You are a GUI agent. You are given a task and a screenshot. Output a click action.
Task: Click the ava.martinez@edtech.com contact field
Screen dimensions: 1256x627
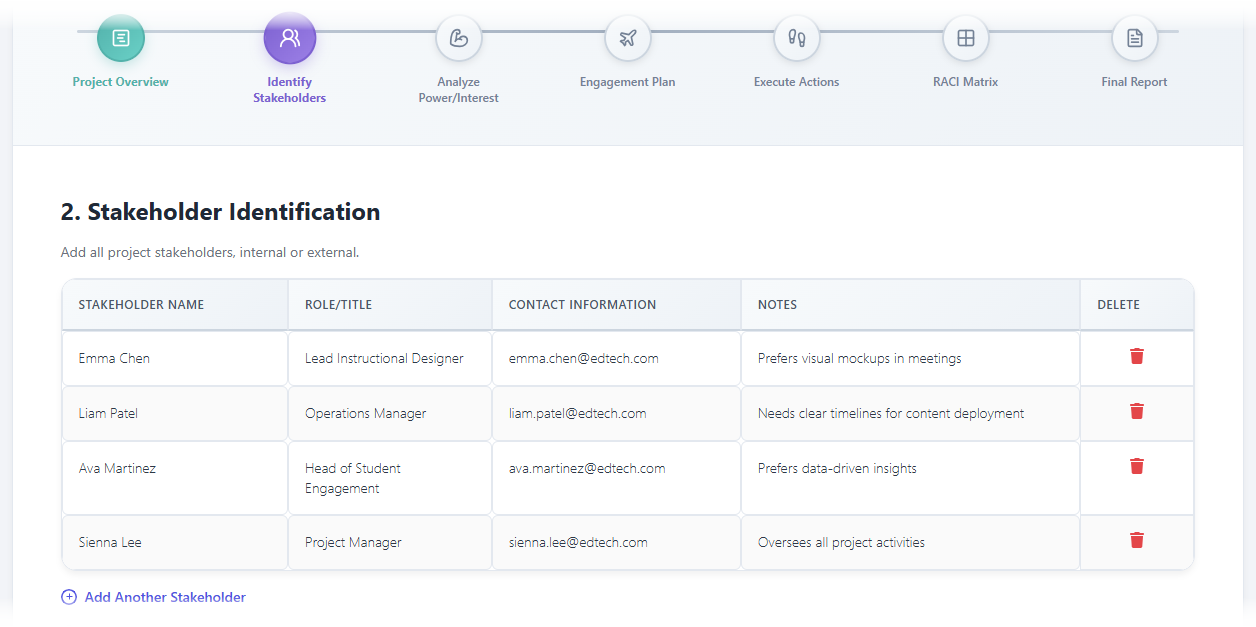(x=615, y=468)
